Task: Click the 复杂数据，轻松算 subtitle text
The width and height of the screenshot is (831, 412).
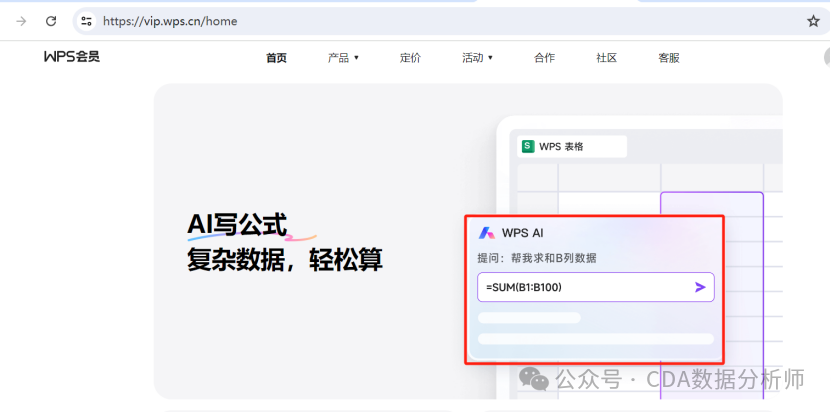Action: tap(285, 260)
